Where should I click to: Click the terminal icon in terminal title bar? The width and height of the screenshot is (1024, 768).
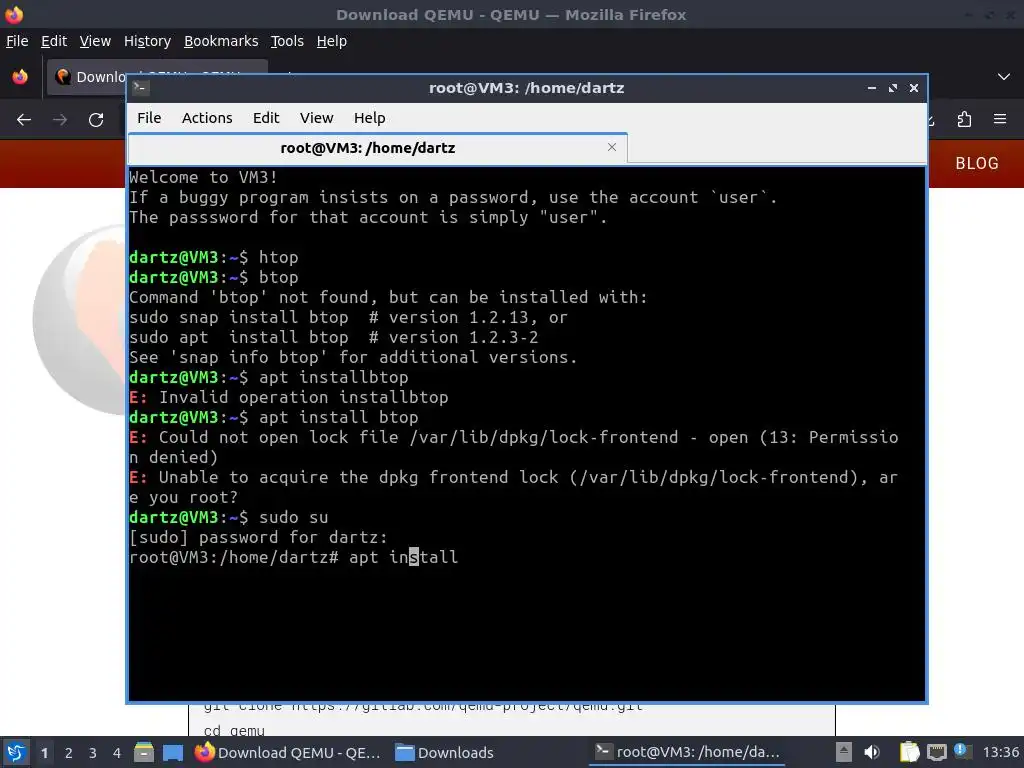point(140,88)
